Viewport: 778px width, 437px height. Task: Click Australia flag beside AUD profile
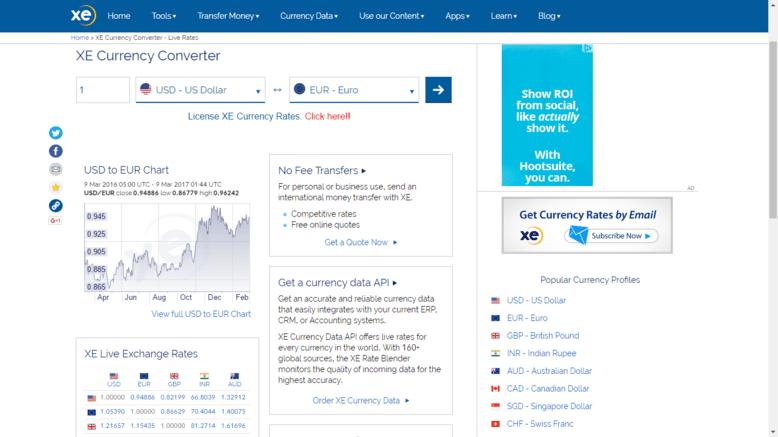pos(495,371)
